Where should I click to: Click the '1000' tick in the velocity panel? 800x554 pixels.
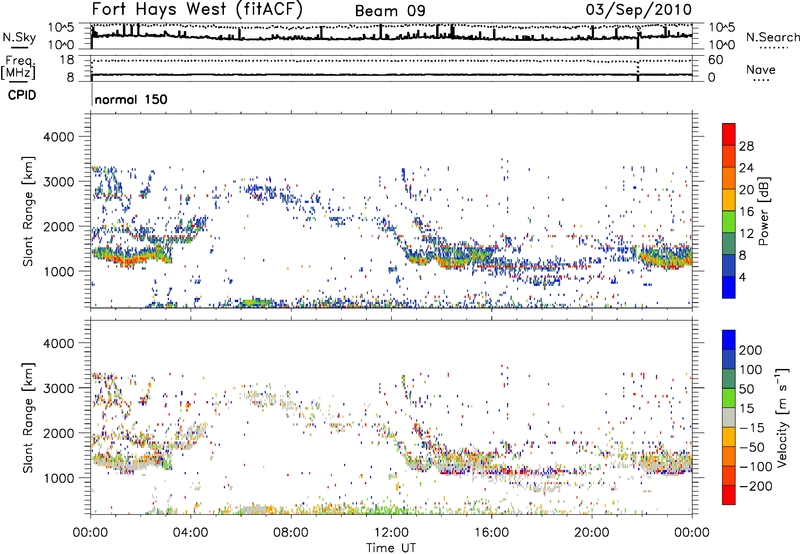pyautogui.click(x=59, y=478)
